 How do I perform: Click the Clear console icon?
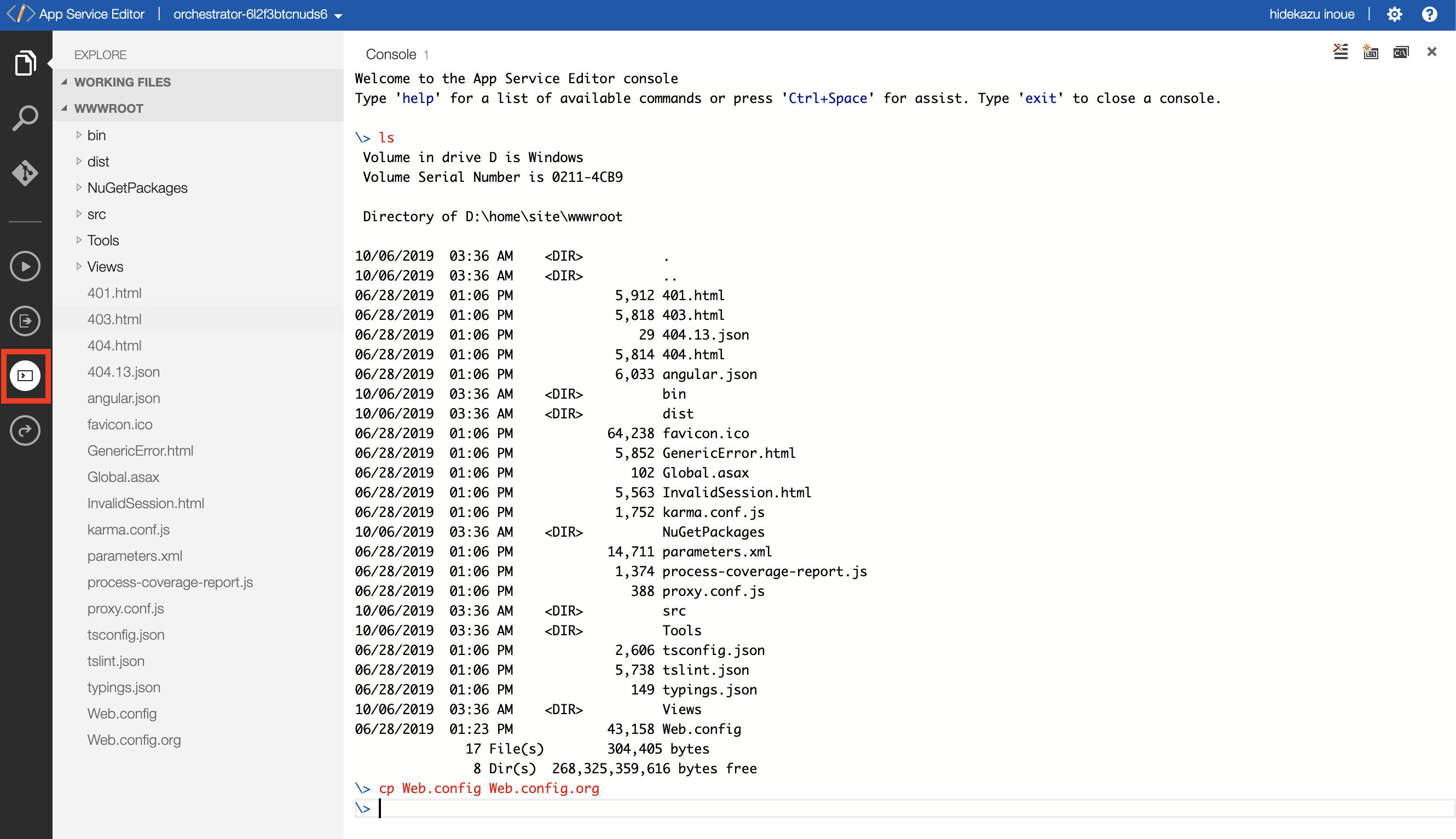pos(1341,52)
